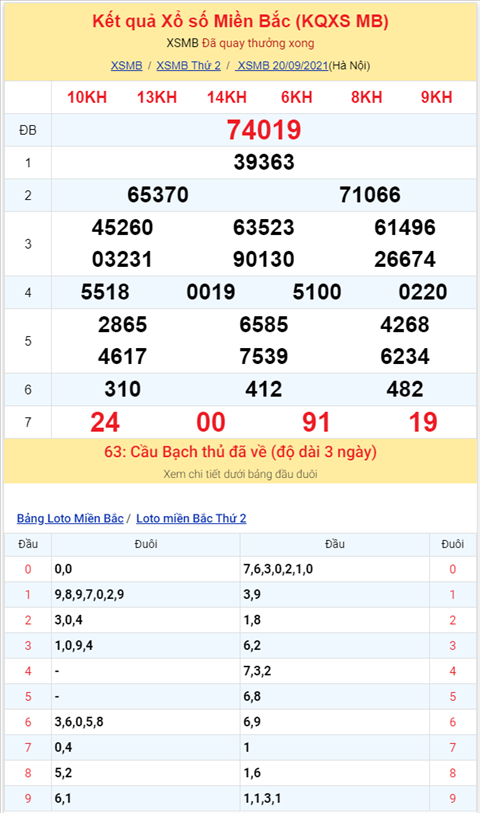The height and width of the screenshot is (813, 480).
Task: Click the ĐB row label
Action: coord(28,130)
